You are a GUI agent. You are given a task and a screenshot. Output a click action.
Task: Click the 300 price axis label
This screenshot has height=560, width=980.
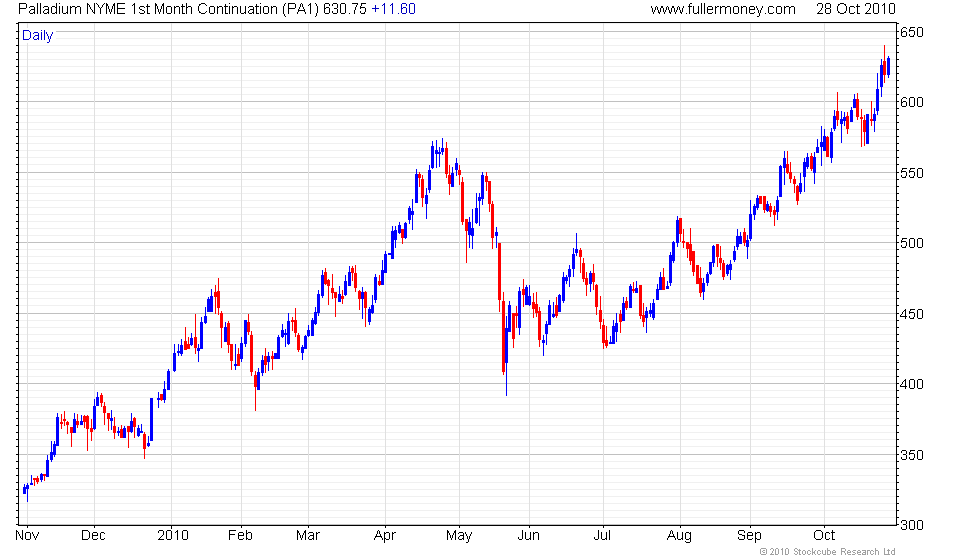point(911,526)
